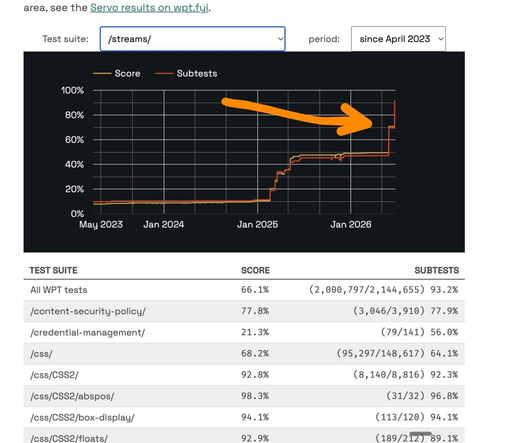520x443 pixels.
Task: Click the Jan 2026 x-axis label on chart
Action: point(351,225)
